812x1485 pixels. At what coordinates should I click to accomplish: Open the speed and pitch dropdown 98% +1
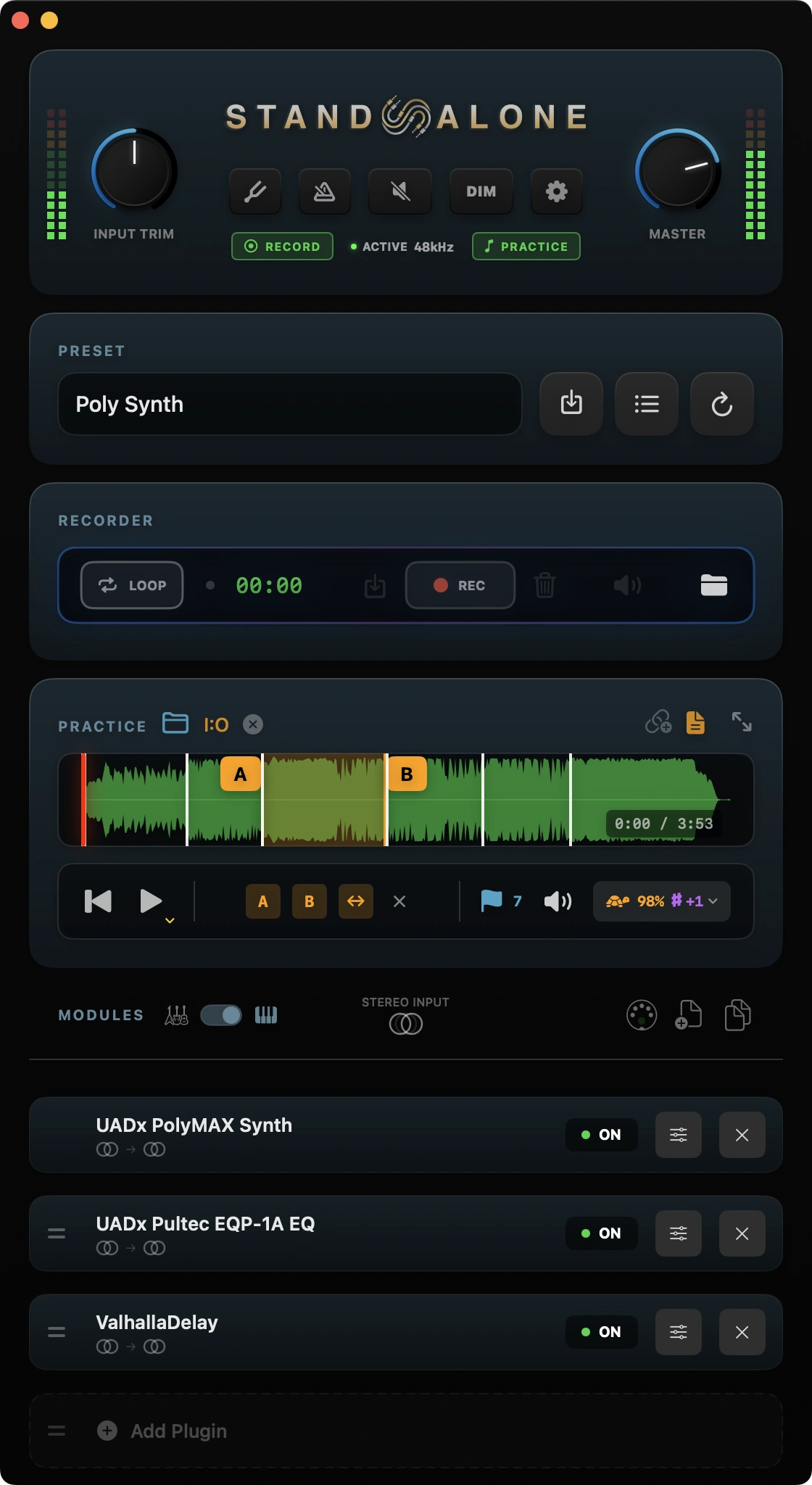coord(662,901)
